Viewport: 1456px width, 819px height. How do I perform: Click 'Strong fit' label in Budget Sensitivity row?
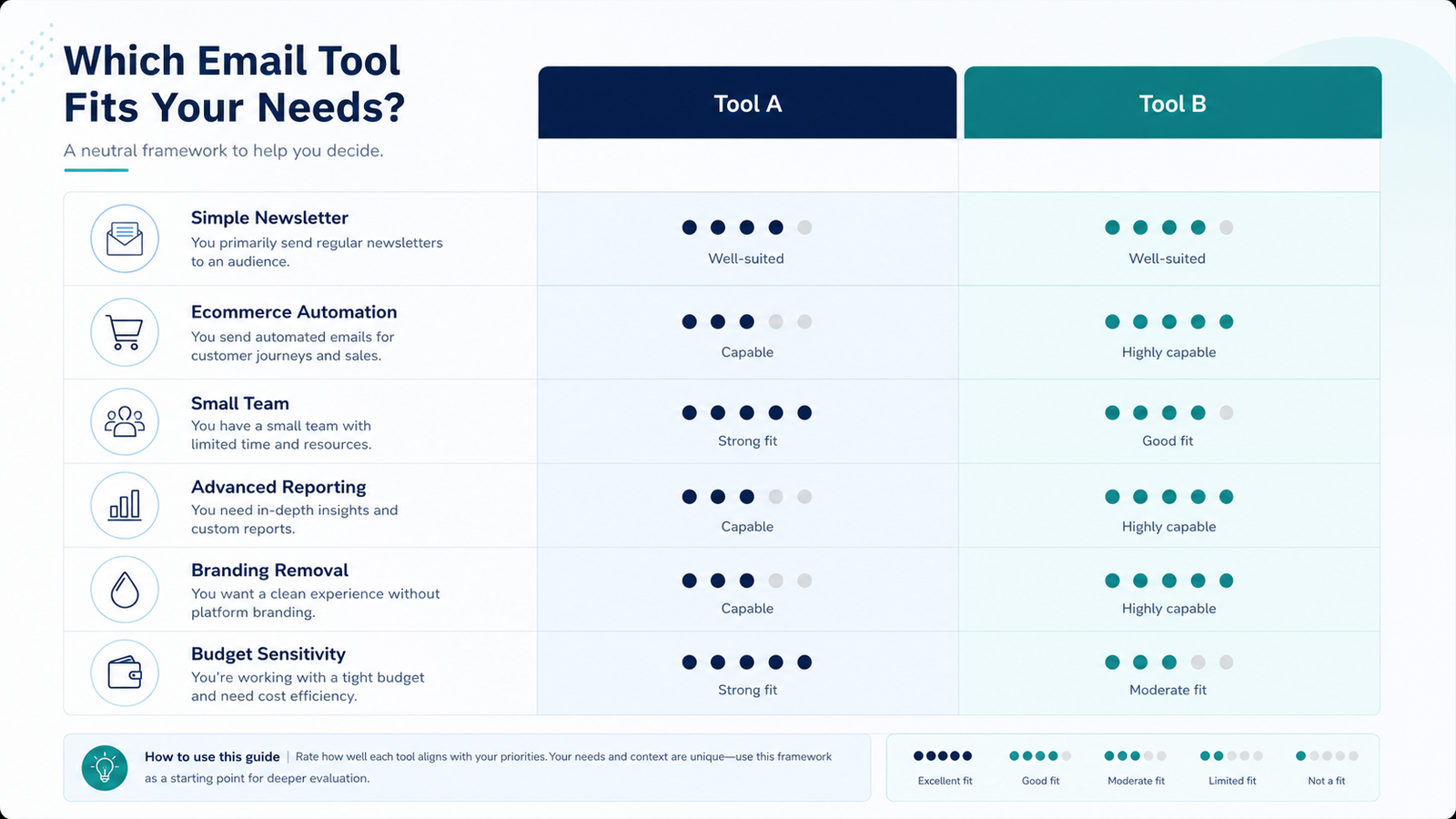point(747,690)
